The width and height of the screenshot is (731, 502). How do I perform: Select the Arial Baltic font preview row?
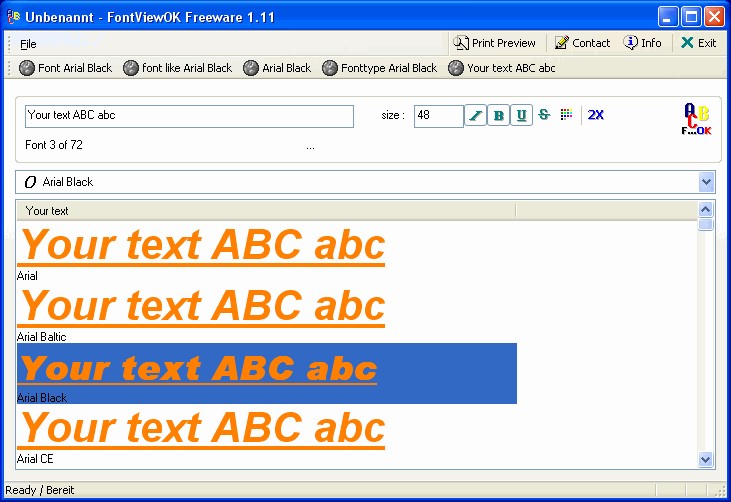coord(267,313)
